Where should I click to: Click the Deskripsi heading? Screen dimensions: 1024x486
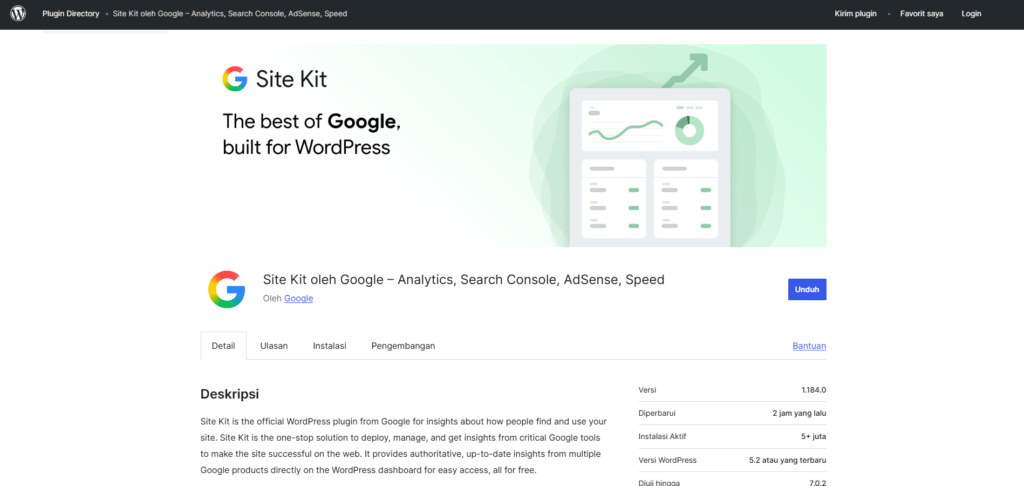[x=230, y=395]
